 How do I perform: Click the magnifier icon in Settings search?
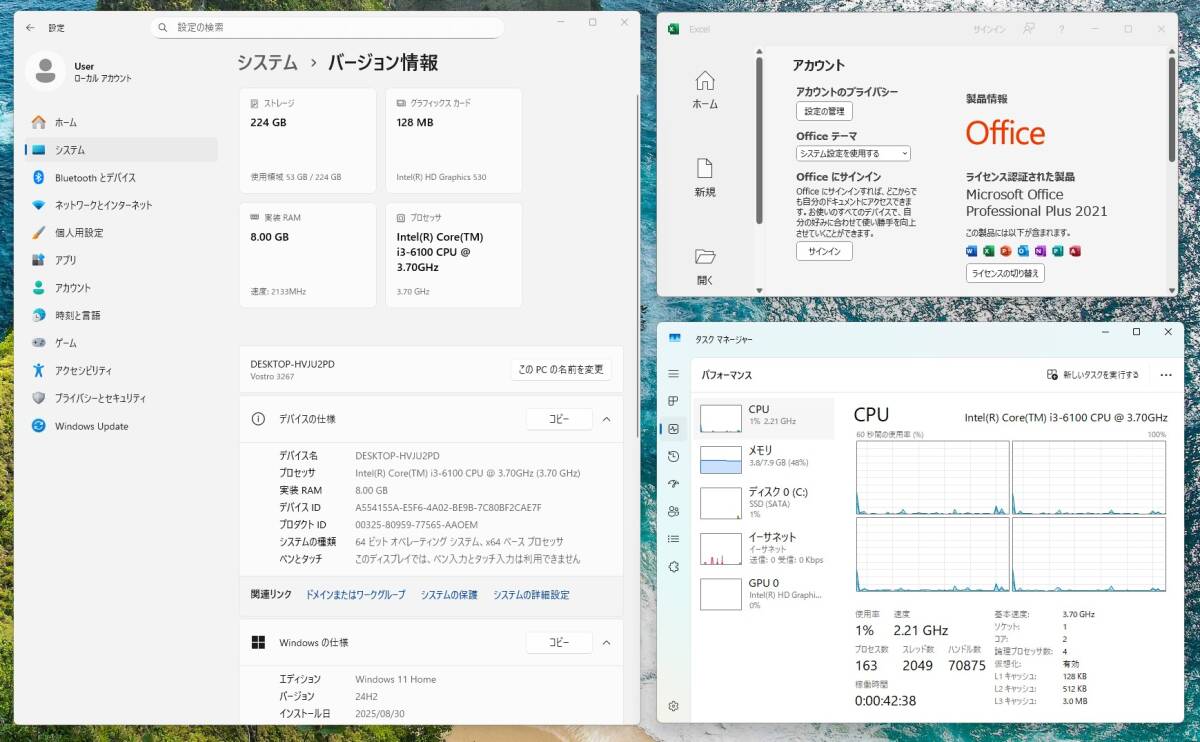coord(163,27)
